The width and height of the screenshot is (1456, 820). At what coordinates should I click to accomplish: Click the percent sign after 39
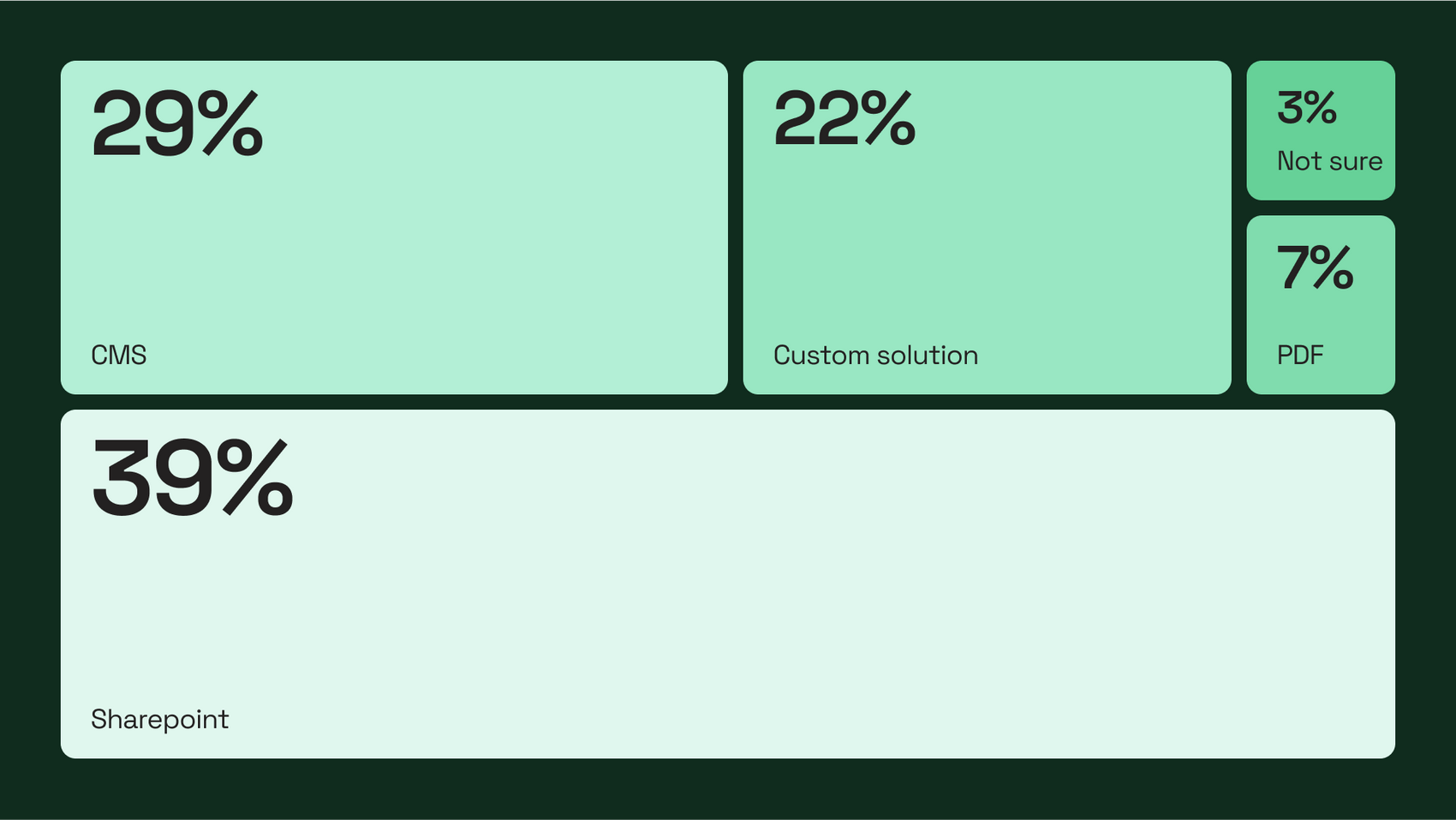[x=255, y=476]
